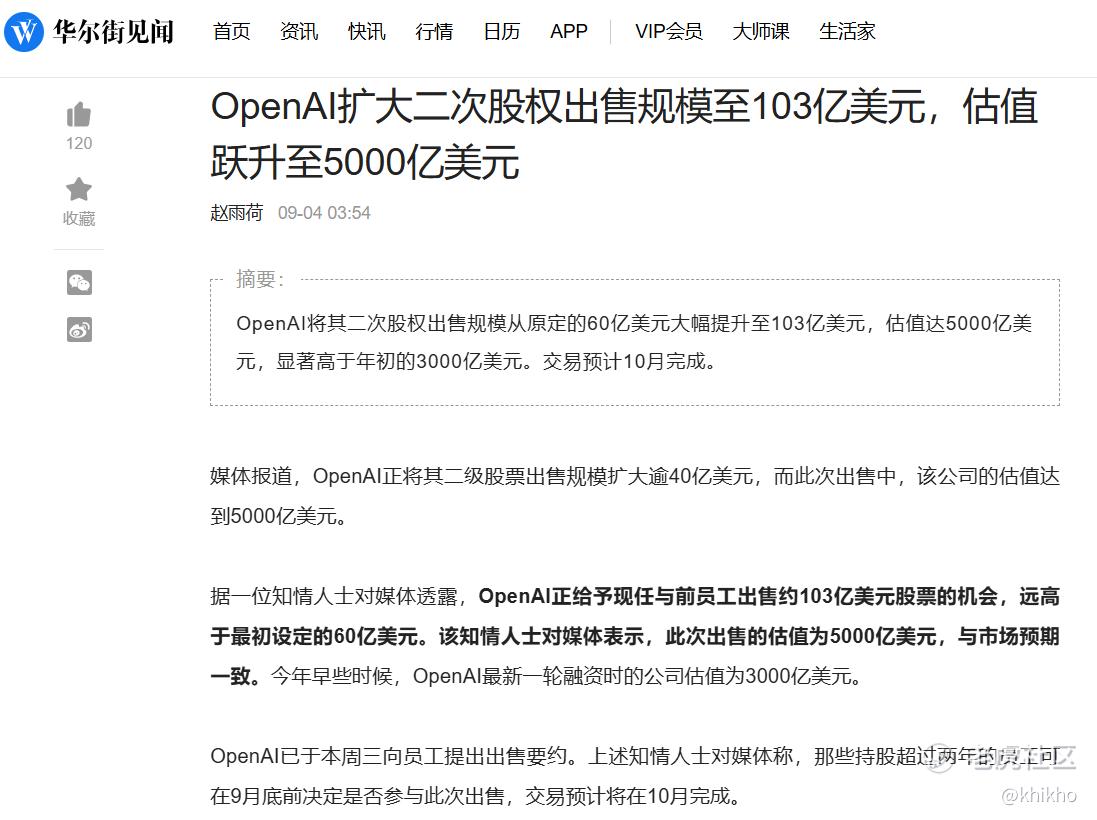Go to 生活家 section
This screenshot has width=1097, height=820.
tap(847, 31)
